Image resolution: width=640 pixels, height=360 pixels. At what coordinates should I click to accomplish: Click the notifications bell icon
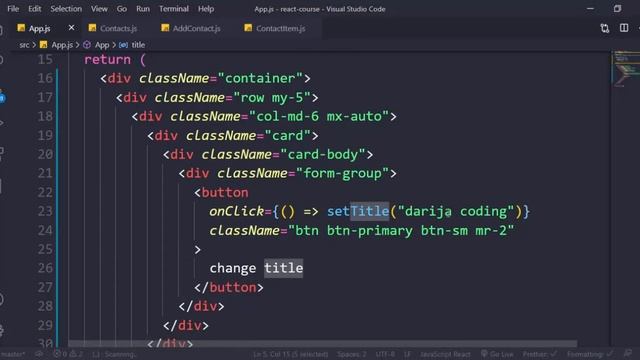point(628,353)
